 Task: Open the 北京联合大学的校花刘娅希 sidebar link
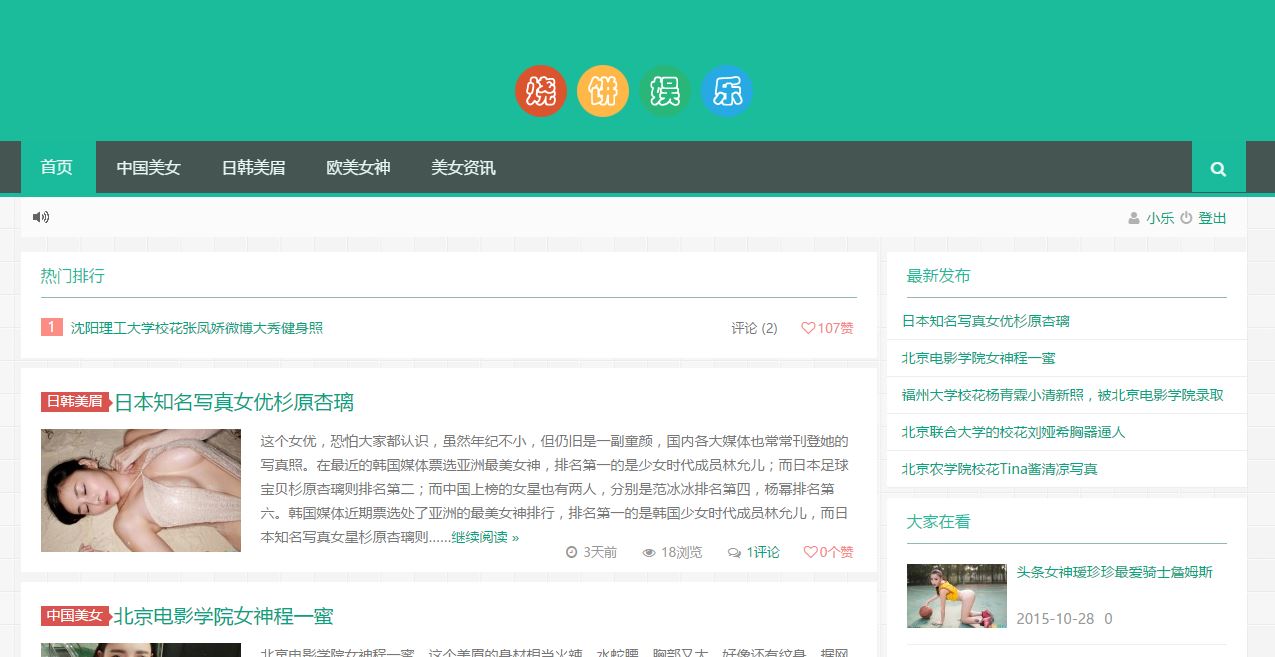(1013, 432)
